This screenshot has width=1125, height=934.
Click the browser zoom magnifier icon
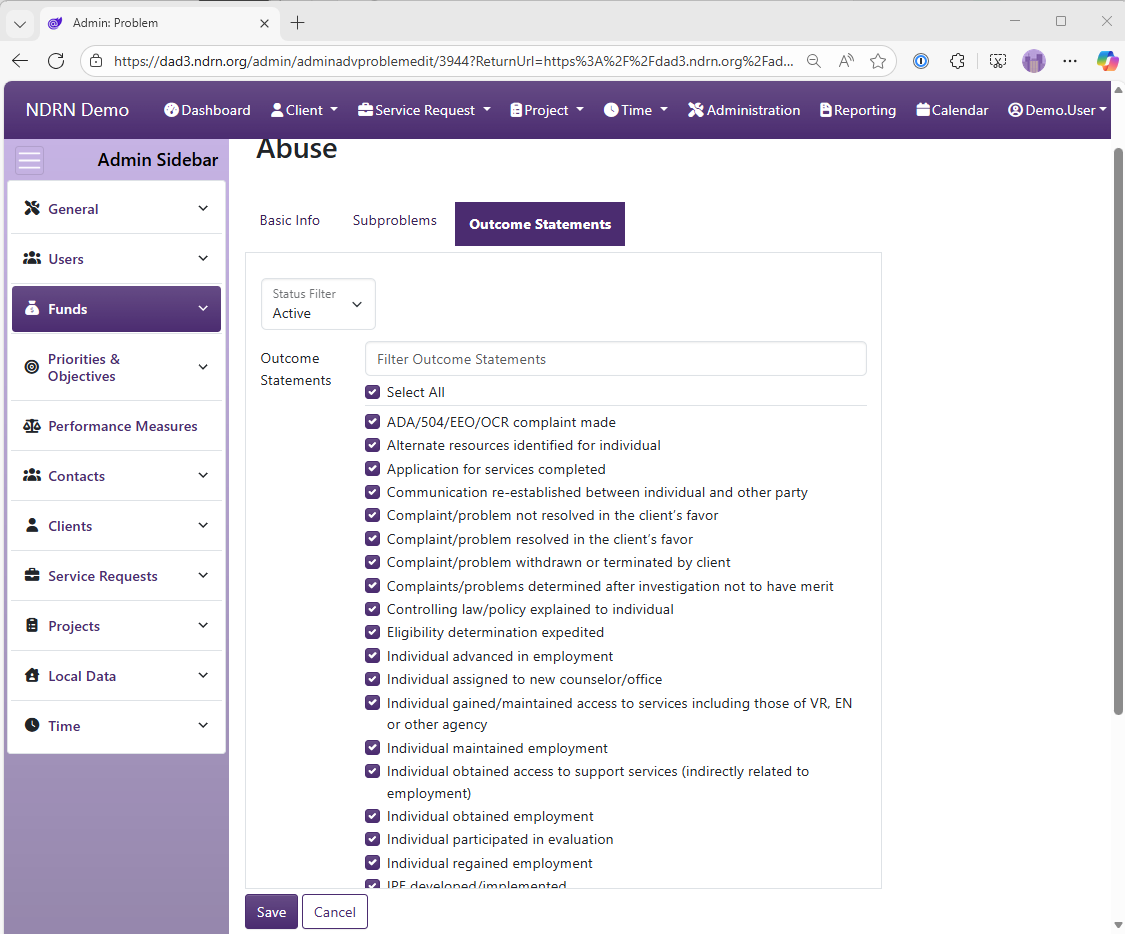[x=814, y=61]
